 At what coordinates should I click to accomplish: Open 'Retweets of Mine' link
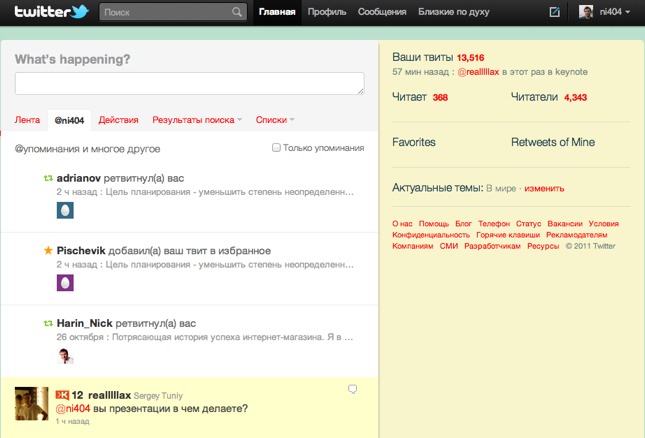click(553, 142)
